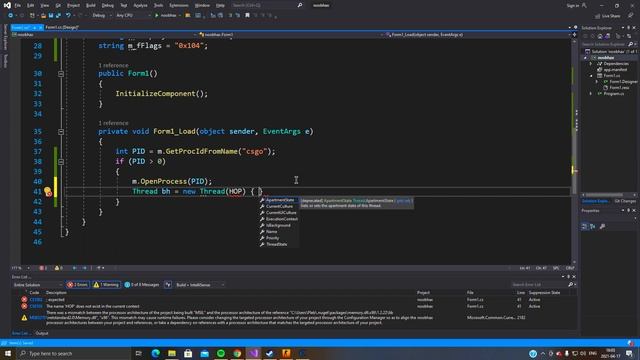The width and height of the screenshot is (640, 360).
Task: Click the Undo arrow in the toolbar
Action: [68, 16]
